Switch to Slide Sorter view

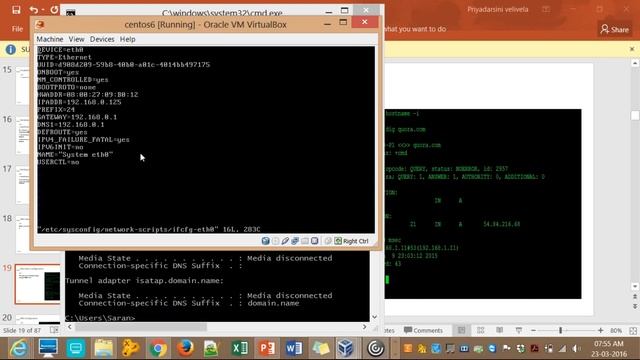pyautogui.click(x=480, y=331)
